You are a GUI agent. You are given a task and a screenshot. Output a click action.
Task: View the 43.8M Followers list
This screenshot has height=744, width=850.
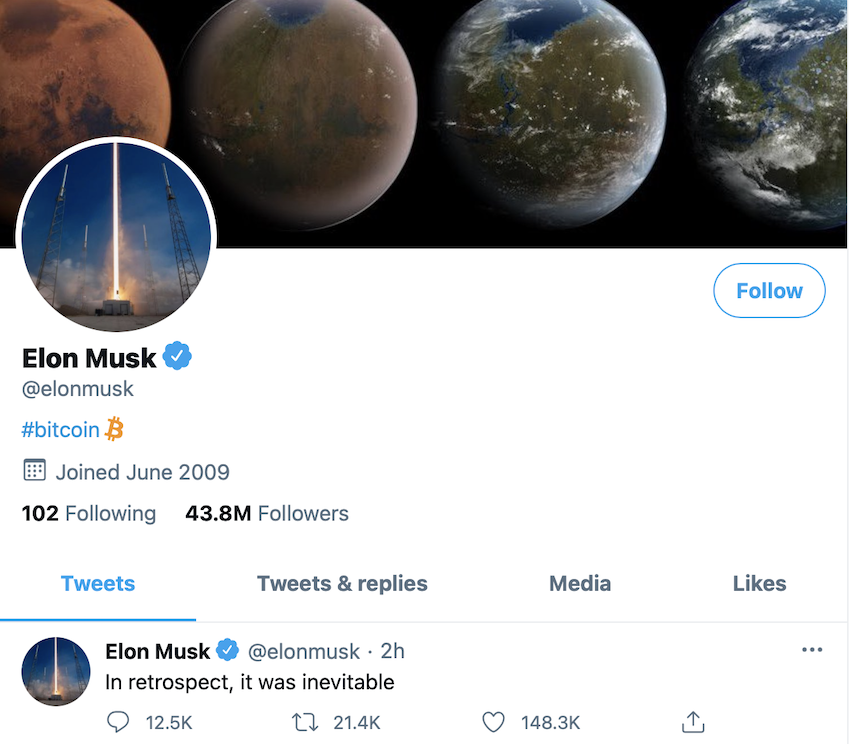[x=267, y=514]
